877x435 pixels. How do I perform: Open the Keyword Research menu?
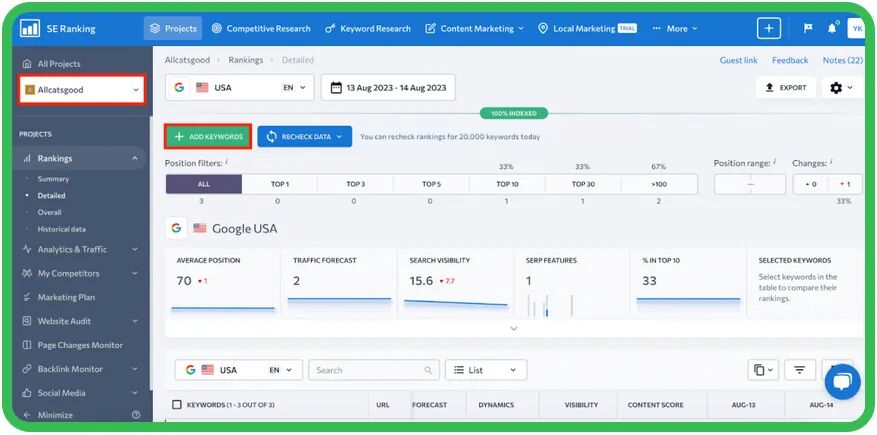[368, 28]
